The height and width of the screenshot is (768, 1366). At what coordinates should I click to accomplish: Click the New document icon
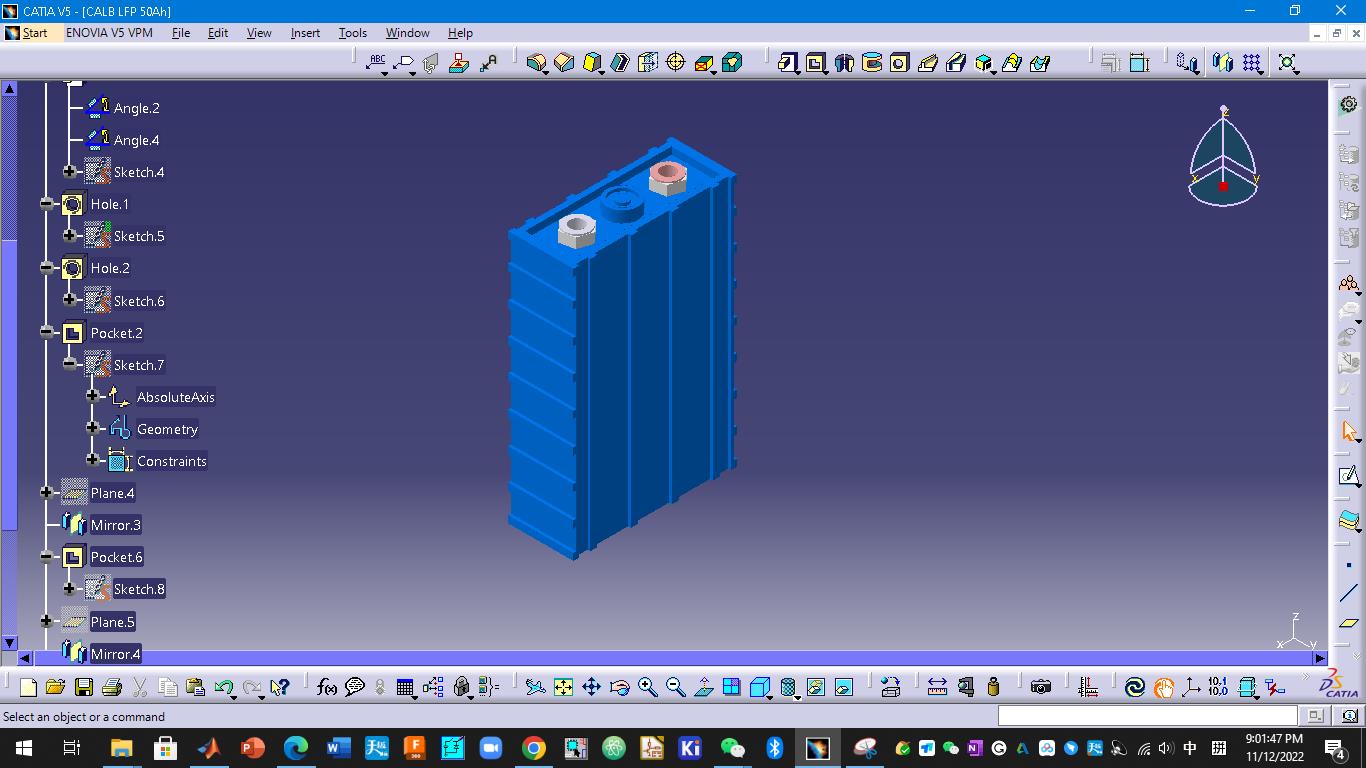(x=28, y=687)
